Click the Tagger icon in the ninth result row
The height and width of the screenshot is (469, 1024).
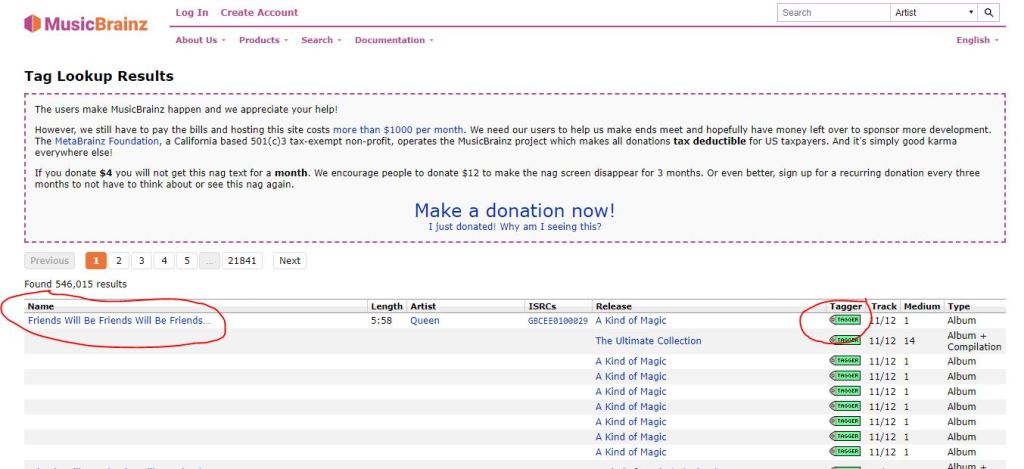coord(845,452)
